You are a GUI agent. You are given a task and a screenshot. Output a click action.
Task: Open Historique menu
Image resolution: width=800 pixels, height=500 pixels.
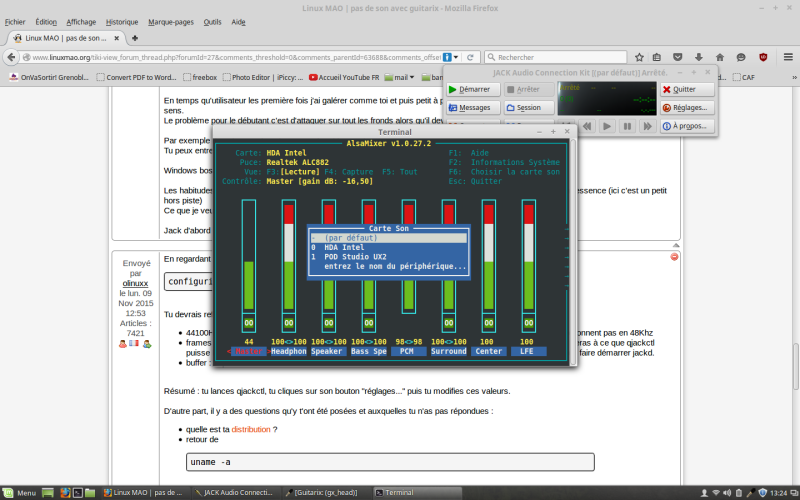(122, 22)
